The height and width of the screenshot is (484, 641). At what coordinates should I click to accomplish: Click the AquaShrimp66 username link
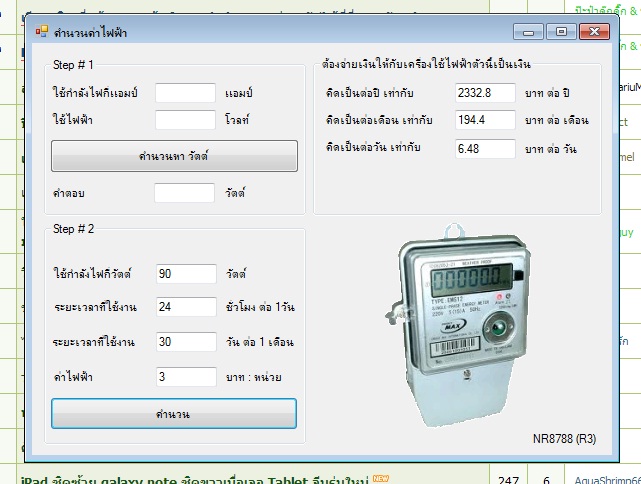pos(607,480)
